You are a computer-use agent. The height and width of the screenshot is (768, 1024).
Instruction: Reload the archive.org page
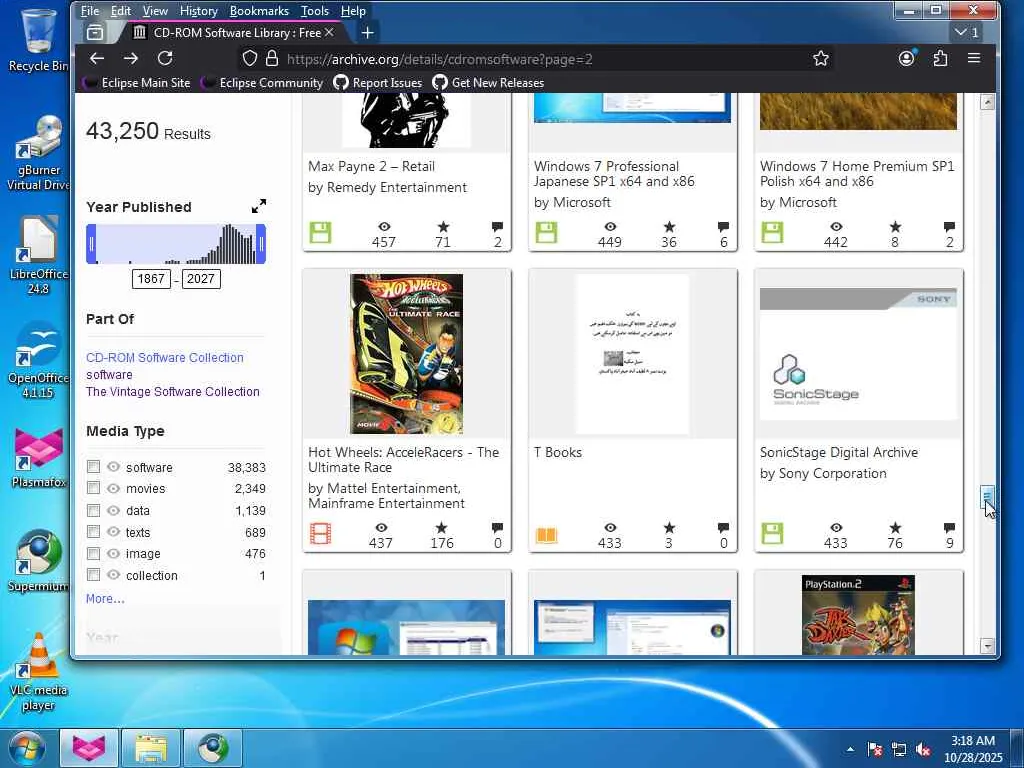(x=165, y=59)
